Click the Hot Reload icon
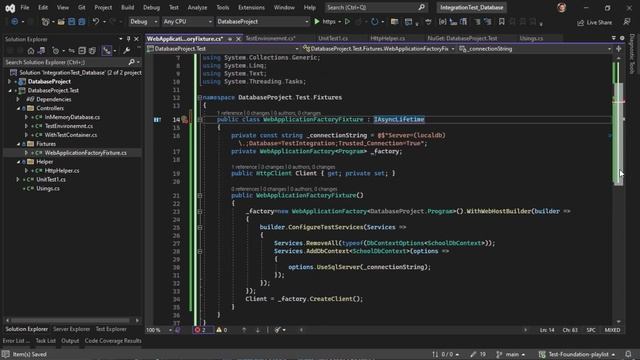640x360 pixels. click(374, 22)
